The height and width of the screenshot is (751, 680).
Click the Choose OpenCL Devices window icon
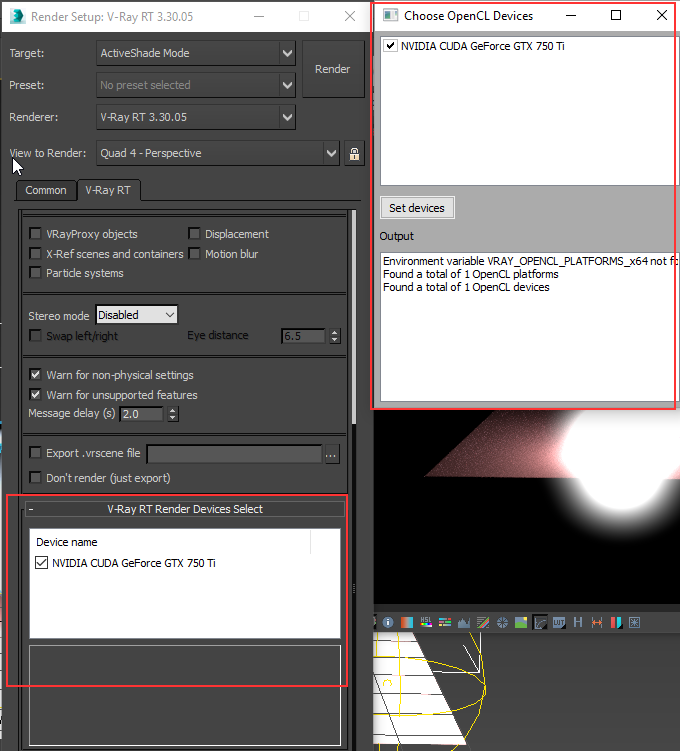coord(390,15)
